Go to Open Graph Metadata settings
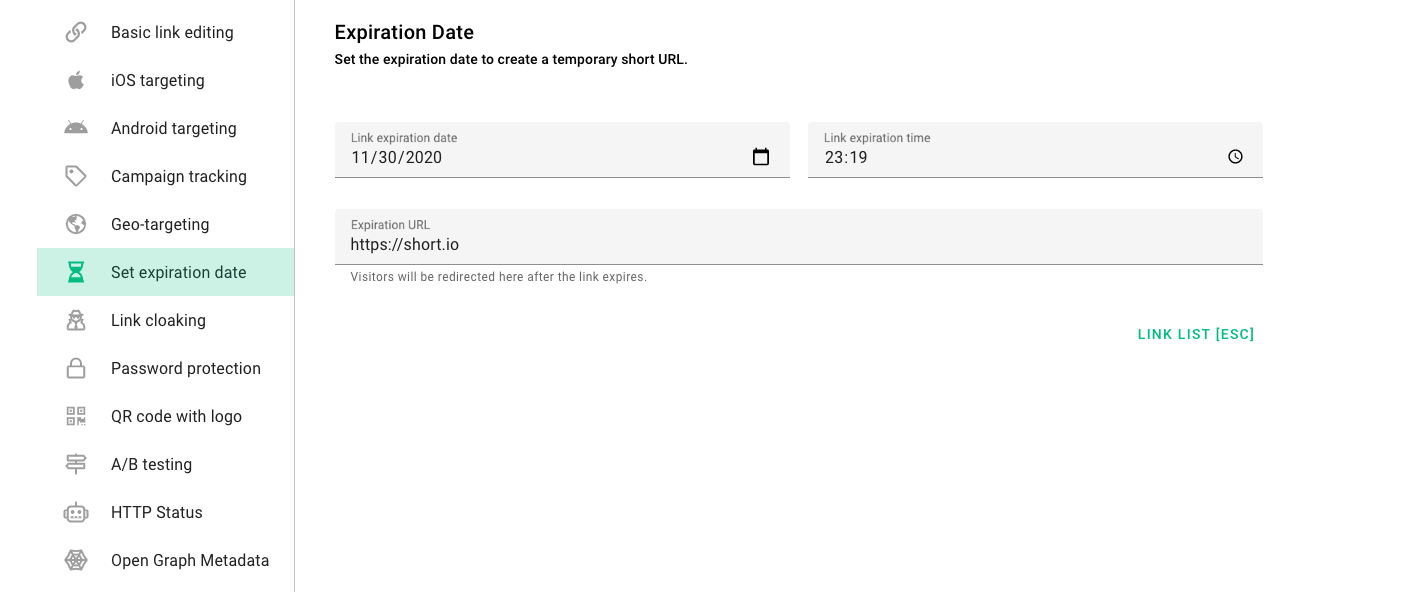This screenshot has width=1408, height=599. point(190,560)
